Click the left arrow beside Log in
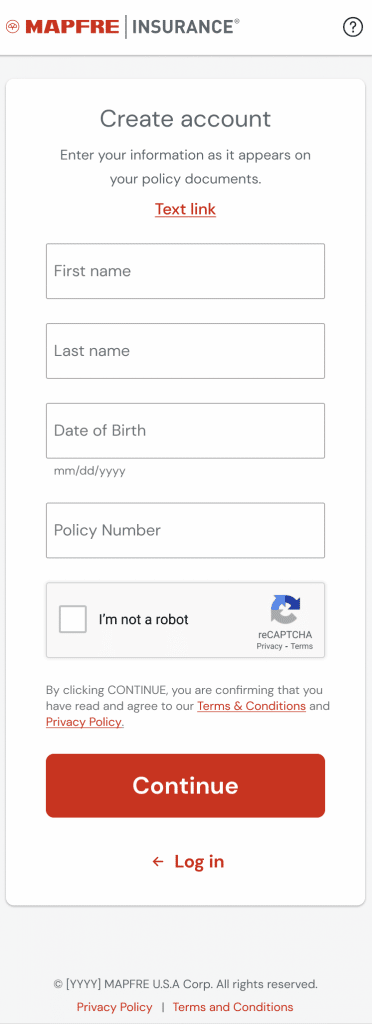This screenshot has height=1024, width=372. (158, 862)
